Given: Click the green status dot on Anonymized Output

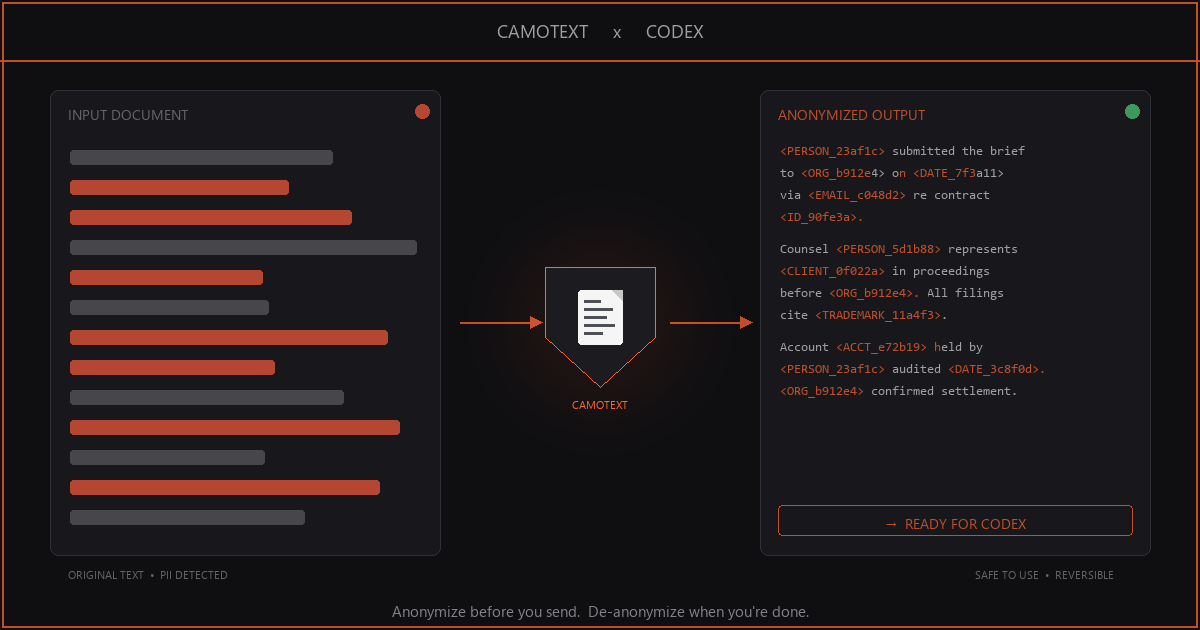Looking at the screenshot, I should (x=1132, y=111).
